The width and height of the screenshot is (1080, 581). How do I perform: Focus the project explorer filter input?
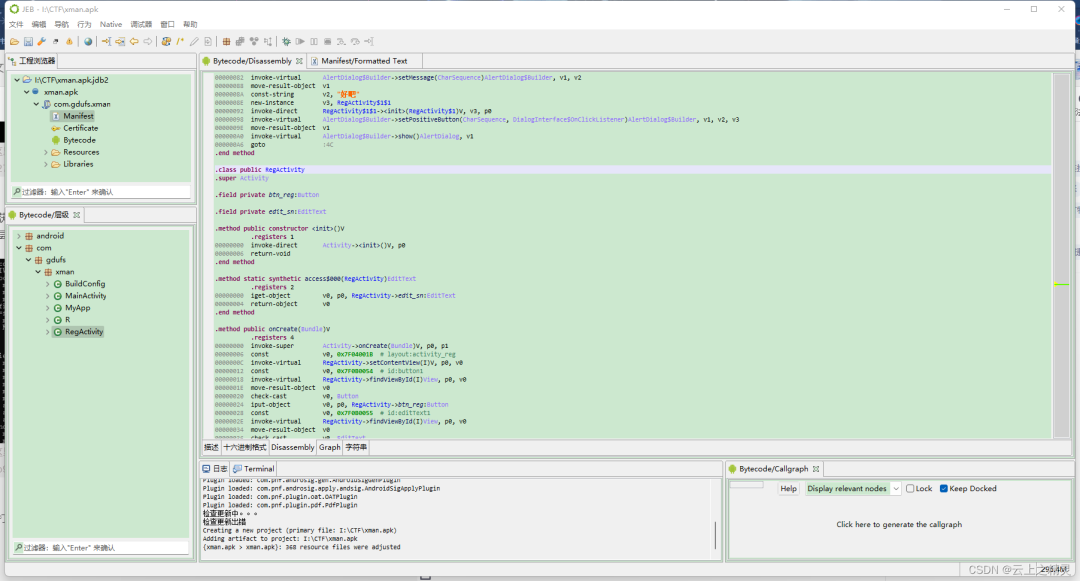pos(101,192)
